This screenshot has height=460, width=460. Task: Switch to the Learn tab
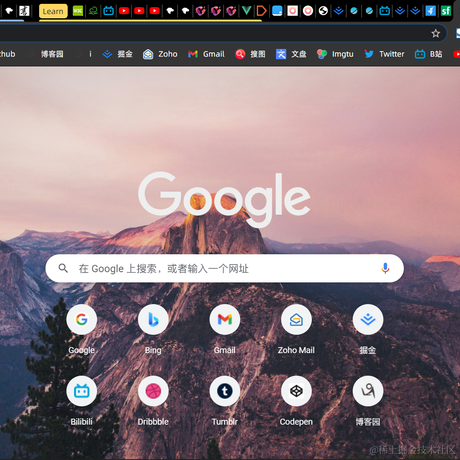53,11
